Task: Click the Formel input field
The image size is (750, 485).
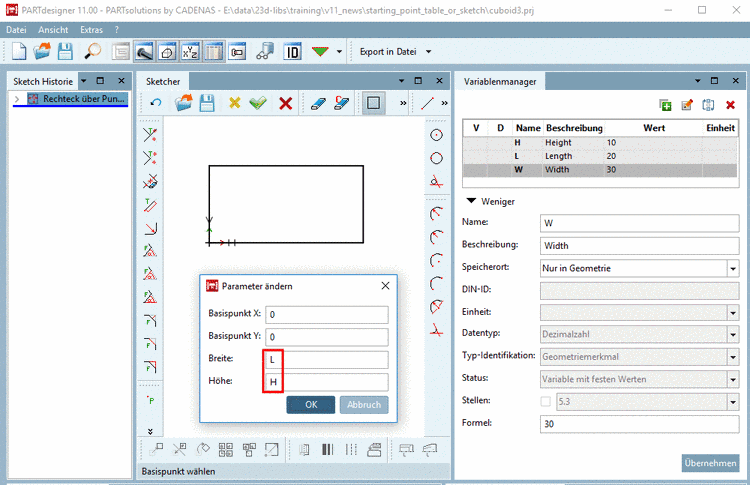Action: 640,424
